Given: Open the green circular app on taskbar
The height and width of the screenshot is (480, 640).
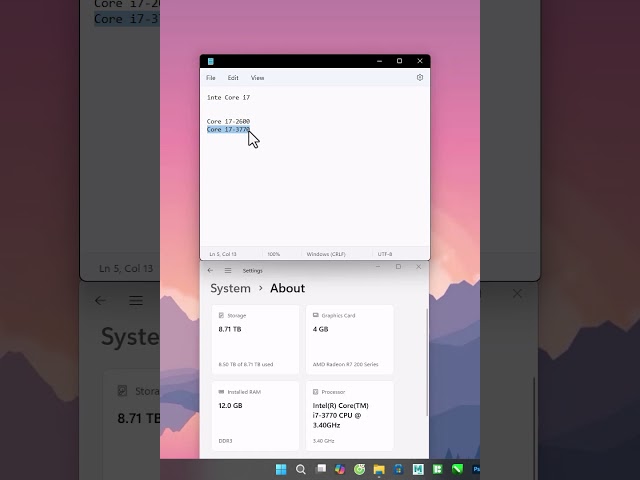Looking at the screenshot, I should coord(360,469).
